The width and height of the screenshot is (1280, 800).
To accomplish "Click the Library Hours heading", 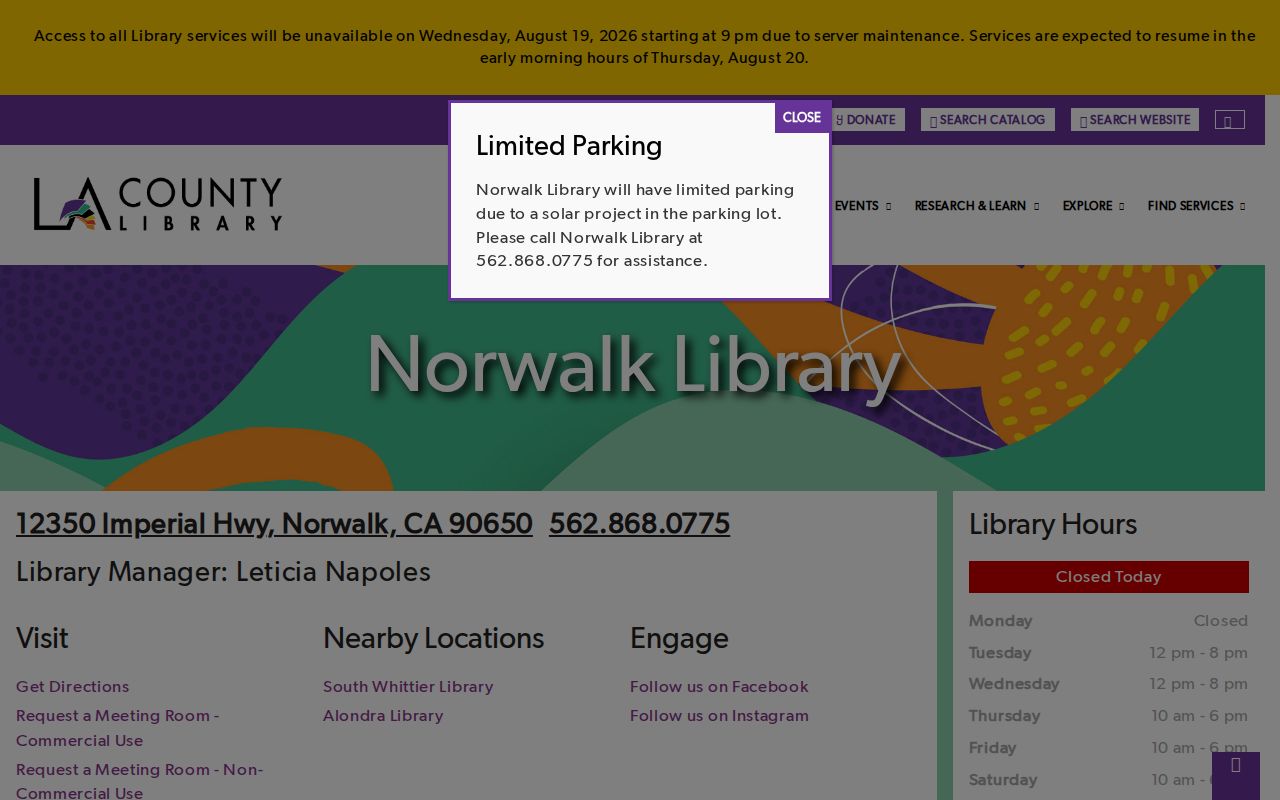I will pyautogui.click(x=1053, y=524).
